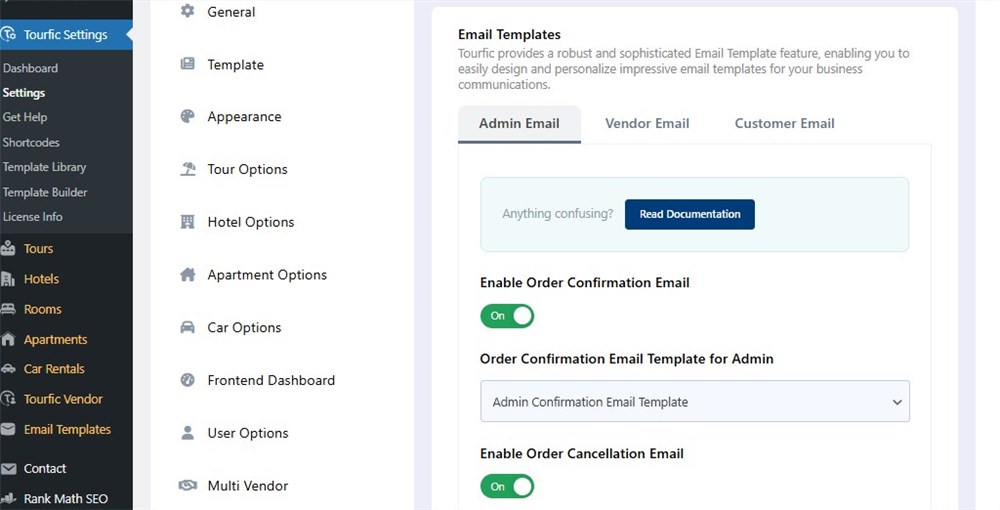This screenshot has height=510, width=1000.
Task: Disable the Order Confirmation Email toggle
Action: (x=507, y=316)
